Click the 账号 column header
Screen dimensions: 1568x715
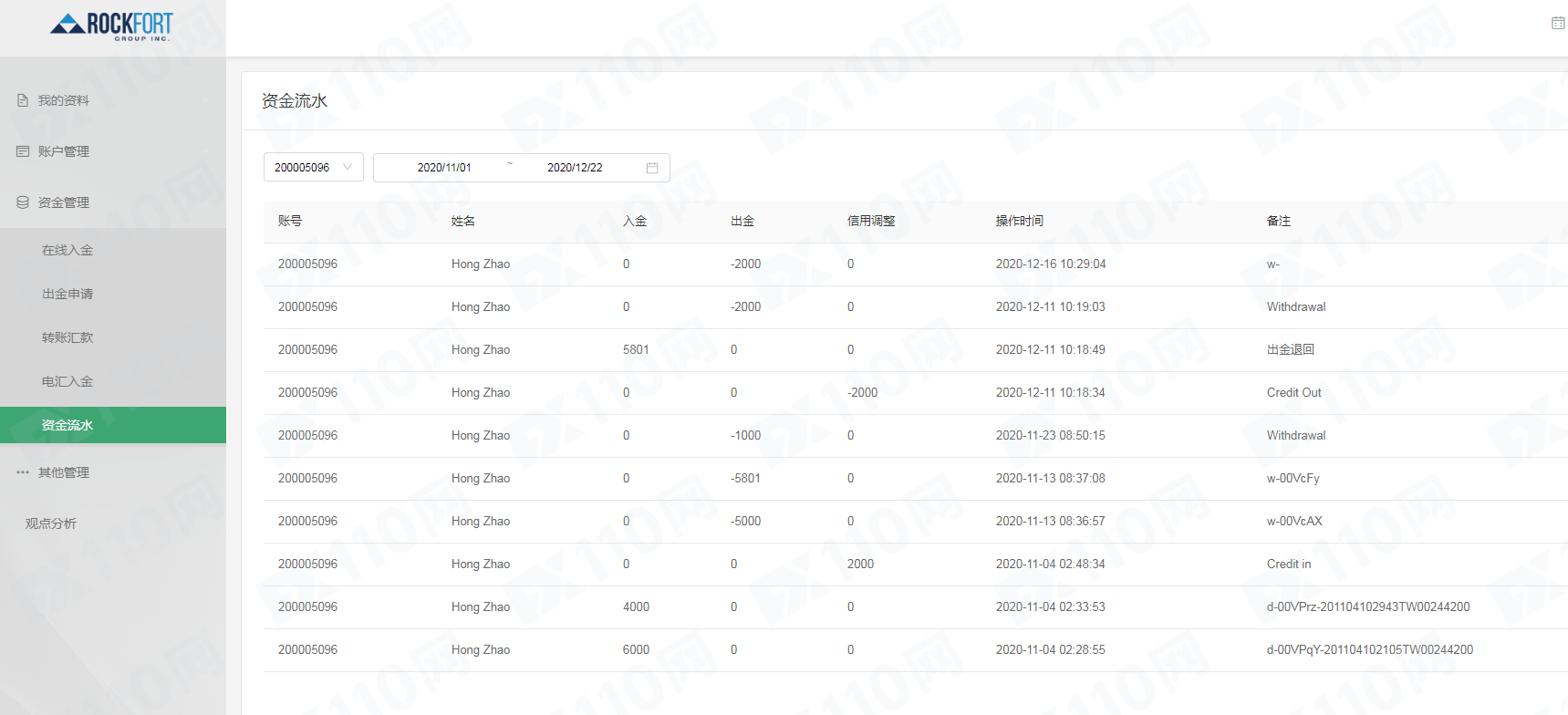tap(290, 221)
